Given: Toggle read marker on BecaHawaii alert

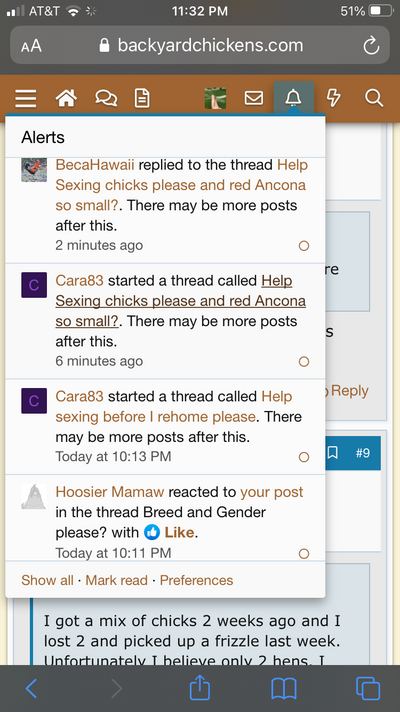Looking at the screenshot, I should [304, 246].
